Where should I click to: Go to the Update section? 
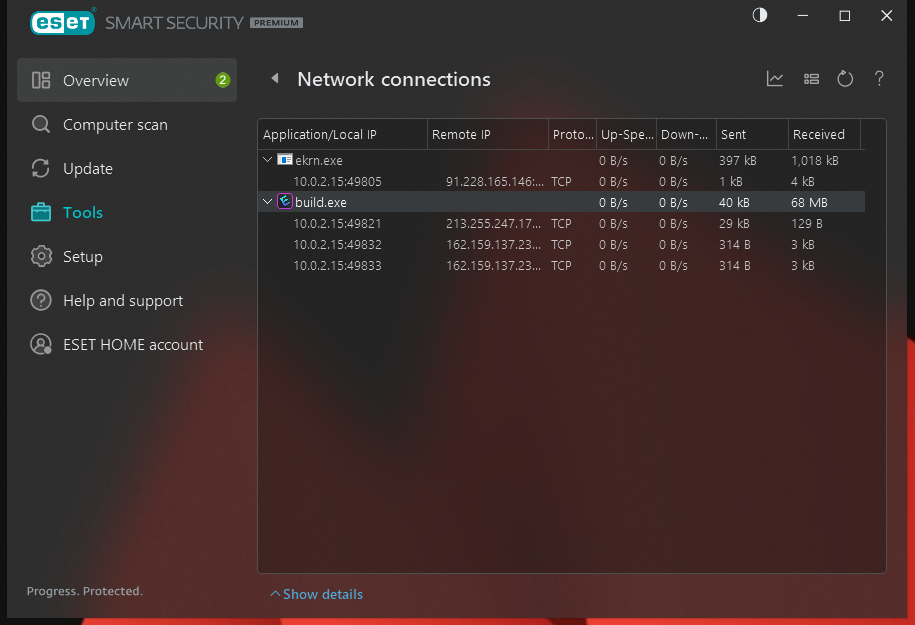(x=88, y=169)
